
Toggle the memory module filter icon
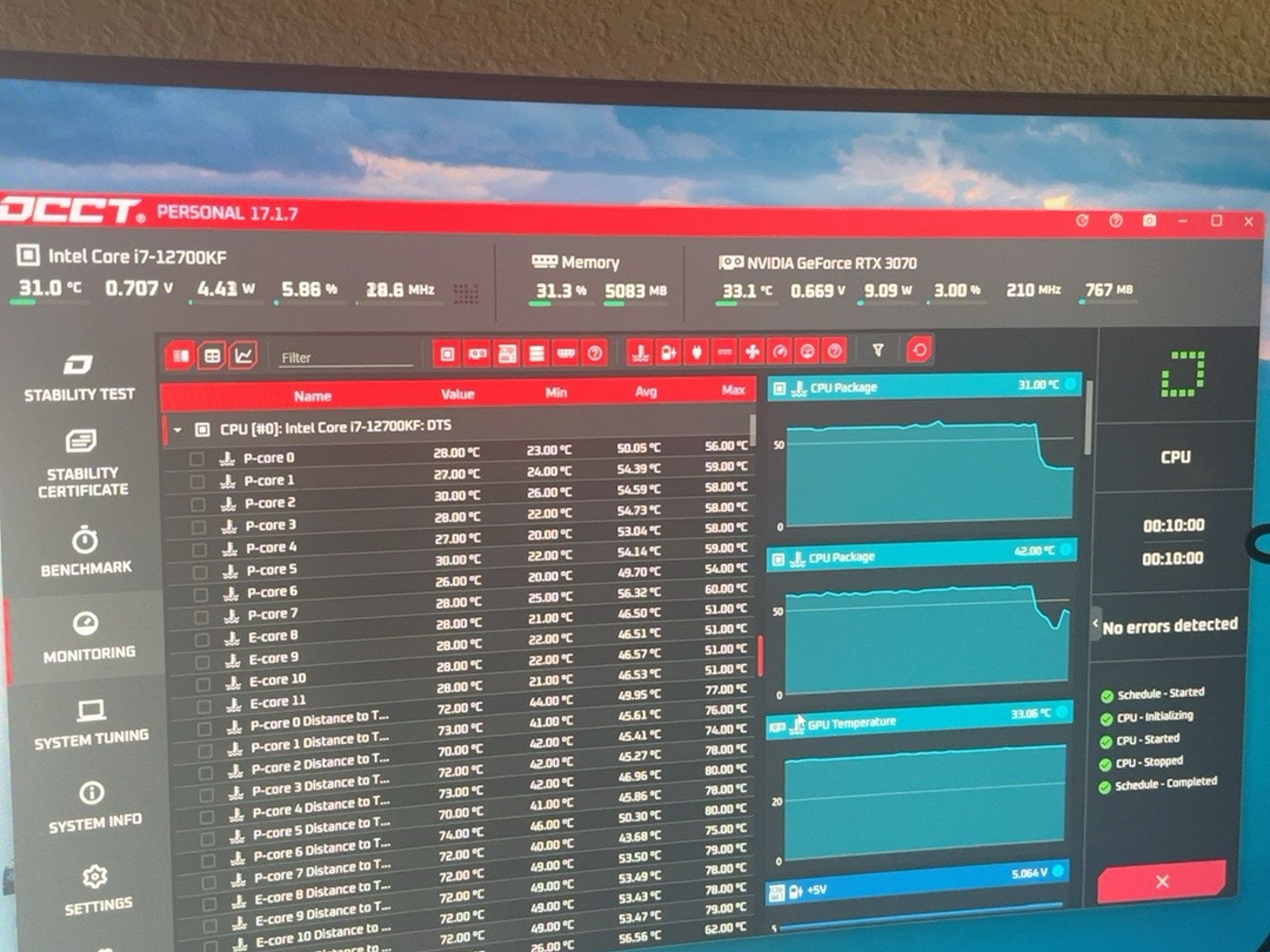click(x=566, y=353)
